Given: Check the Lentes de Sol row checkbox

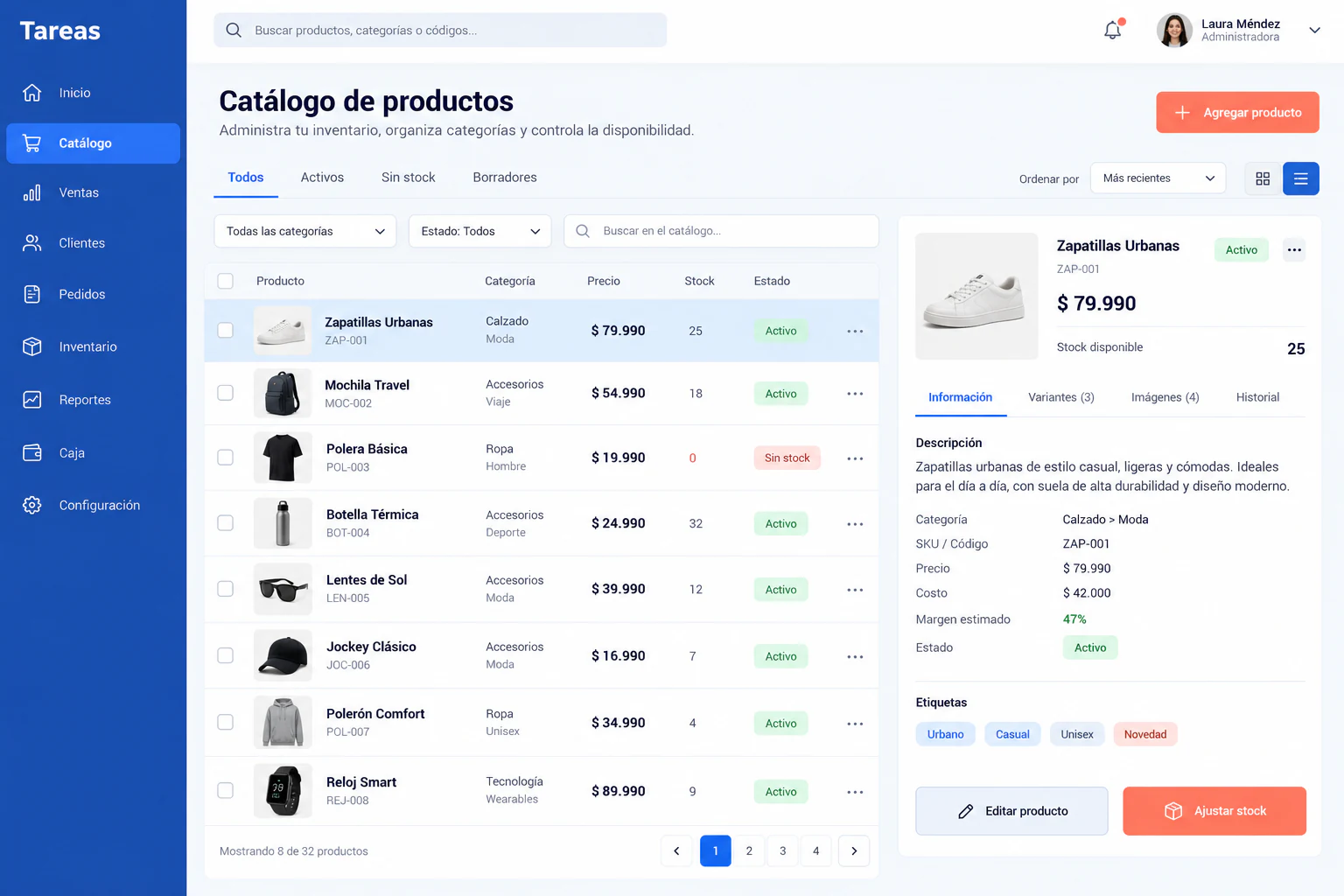Looking at the screenshot, I should point(226,589).
